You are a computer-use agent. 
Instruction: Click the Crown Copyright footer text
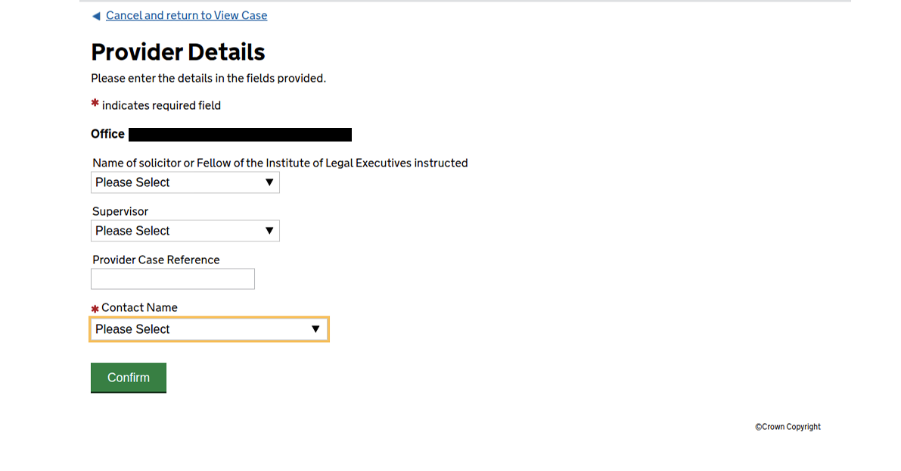(x=787, y=427)
